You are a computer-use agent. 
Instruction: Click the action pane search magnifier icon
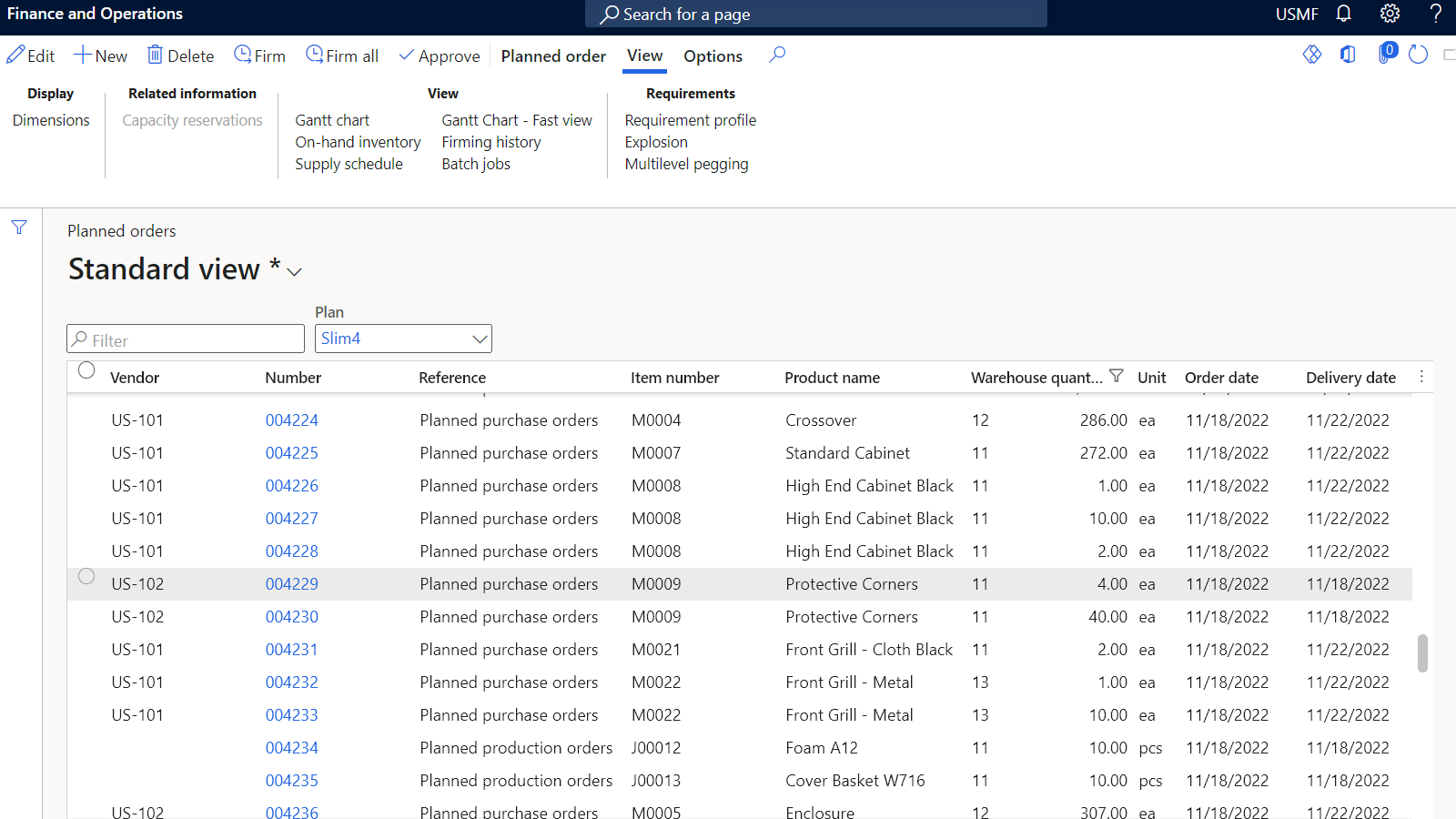777,55
